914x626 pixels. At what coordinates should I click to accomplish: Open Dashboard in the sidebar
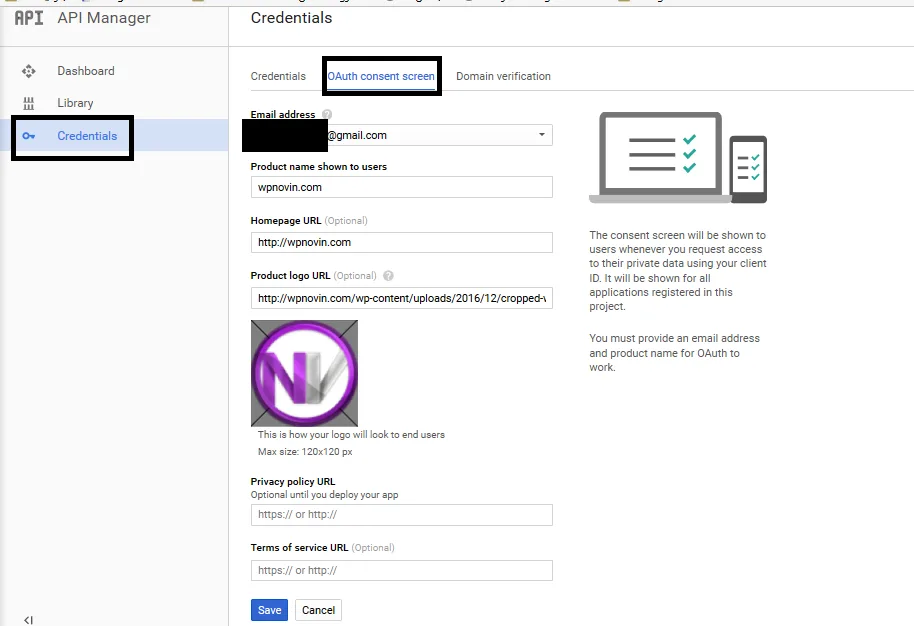click(x=86, y=71)
